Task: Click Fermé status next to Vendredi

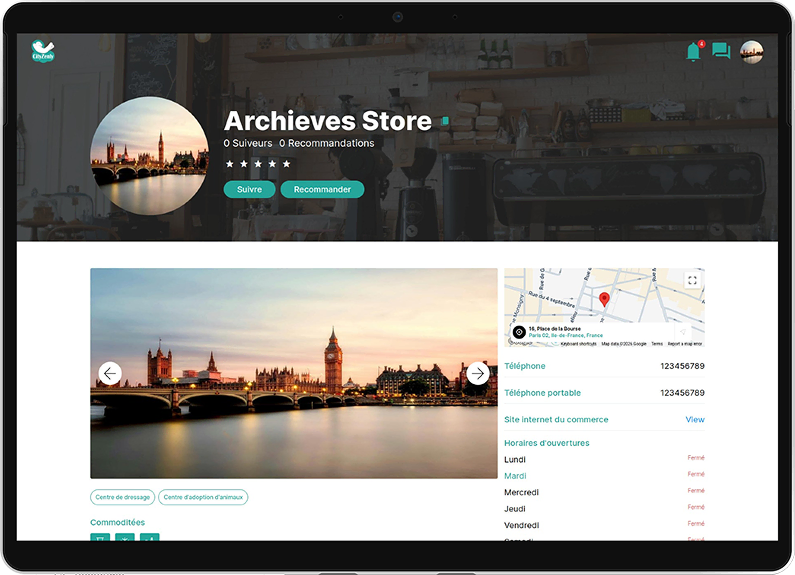Action: 696,523
